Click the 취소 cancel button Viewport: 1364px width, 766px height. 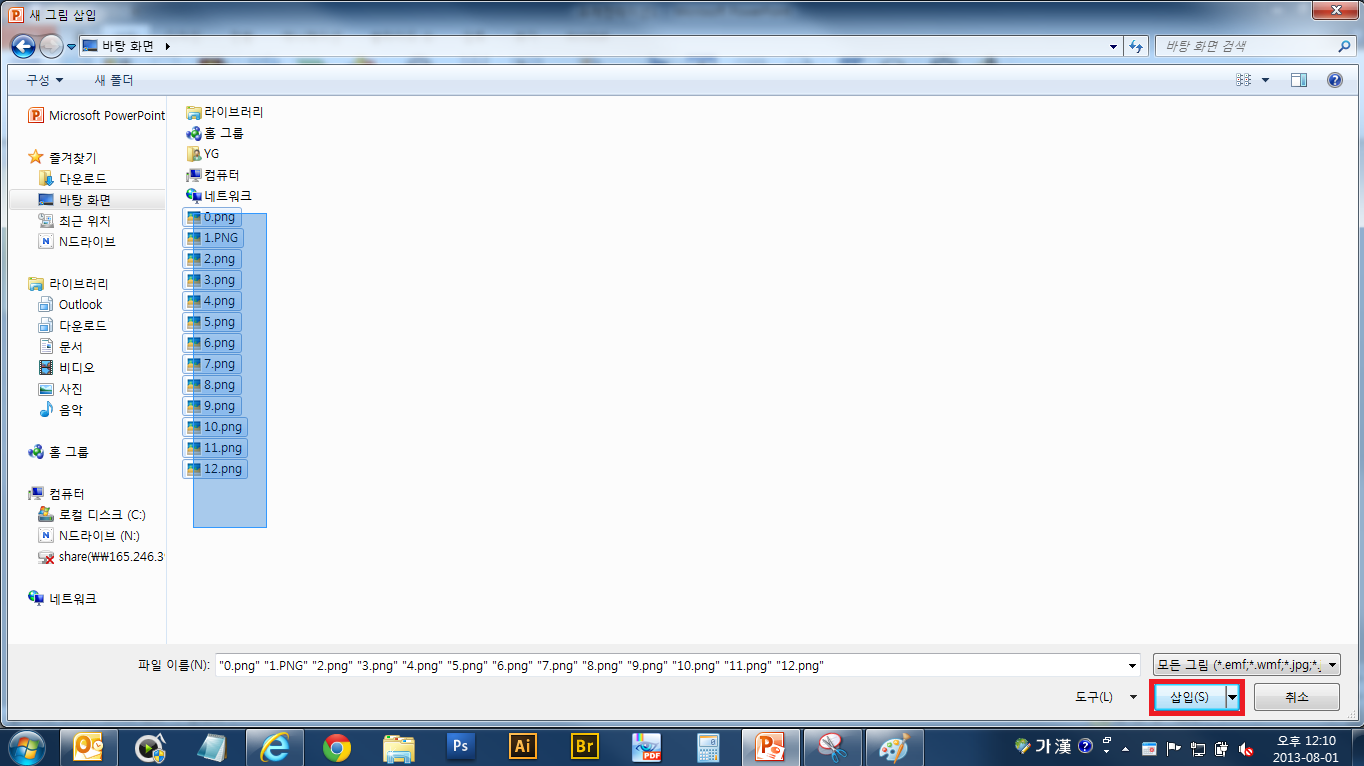pyautogui.click(x=1297, y=697)
